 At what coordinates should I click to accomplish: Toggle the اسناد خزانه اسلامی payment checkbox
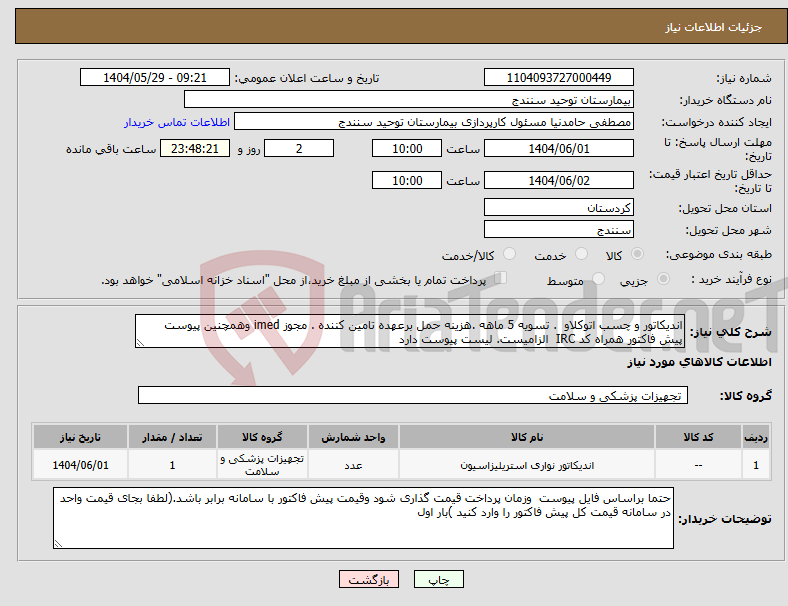point(501,278)
